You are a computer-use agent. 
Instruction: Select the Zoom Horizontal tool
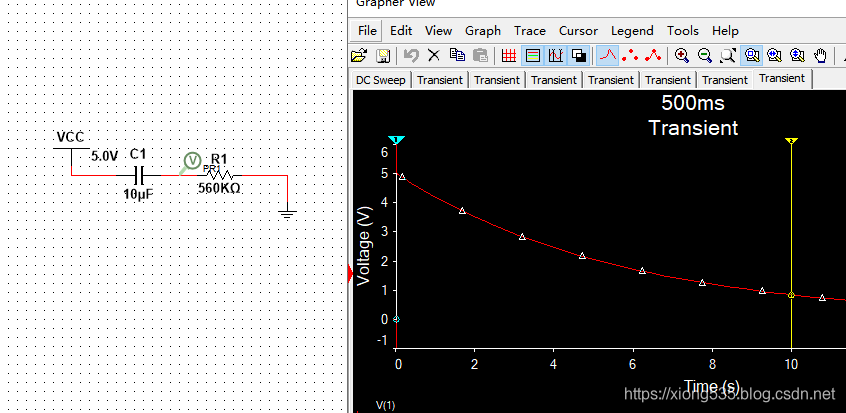pyautogui.click(x=774, y=55)
